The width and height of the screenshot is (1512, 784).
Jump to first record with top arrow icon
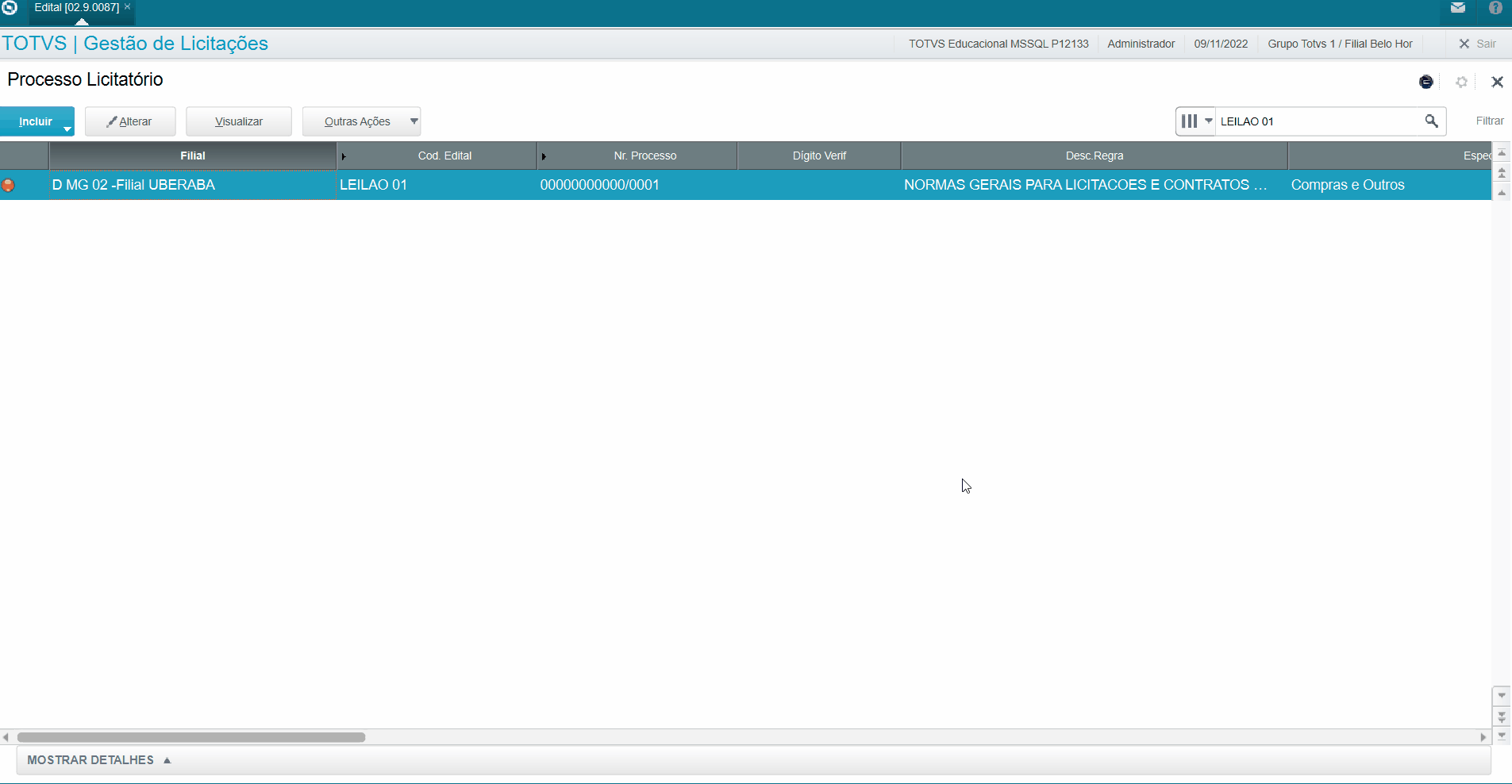tap(1502, 152)
